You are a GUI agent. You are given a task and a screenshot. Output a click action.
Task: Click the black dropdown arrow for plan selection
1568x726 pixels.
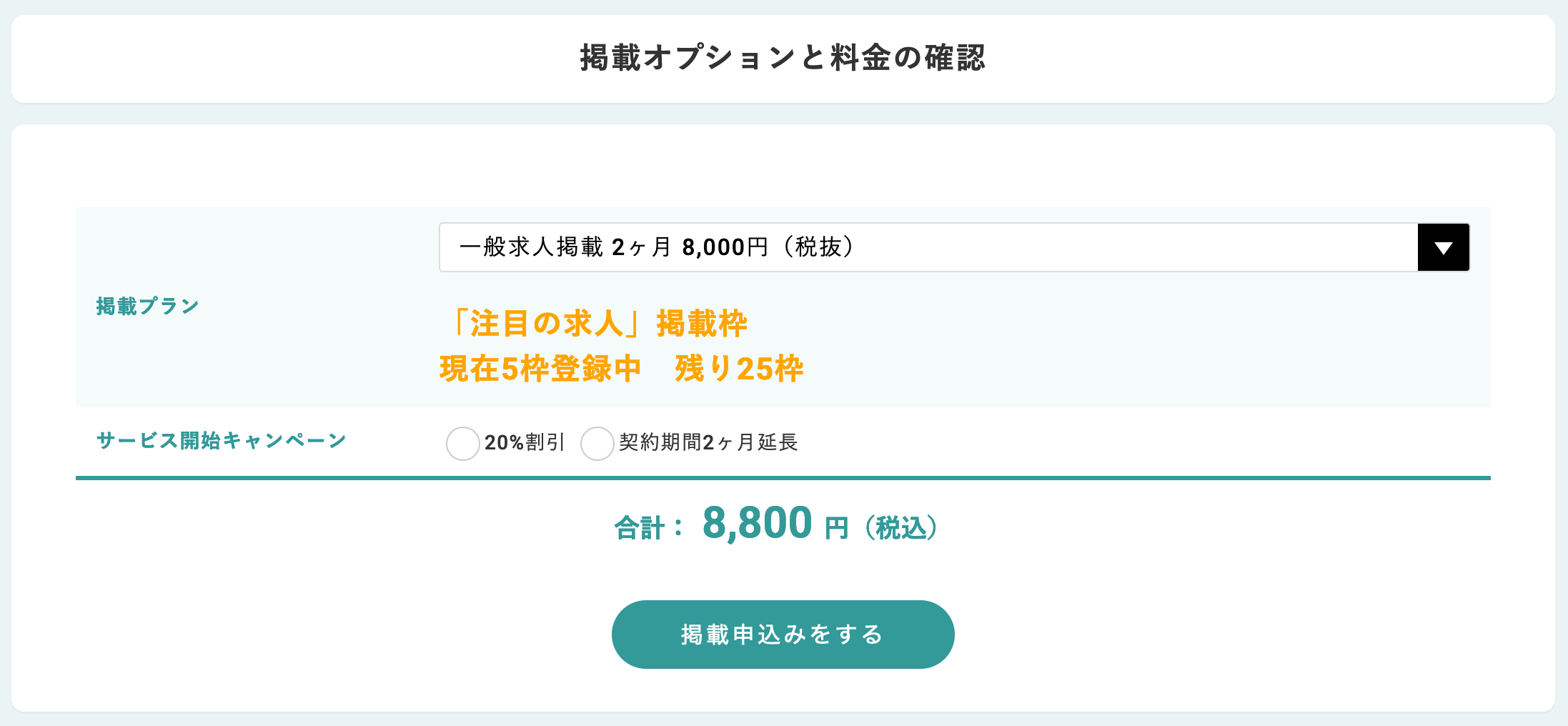pos(1443,247)
